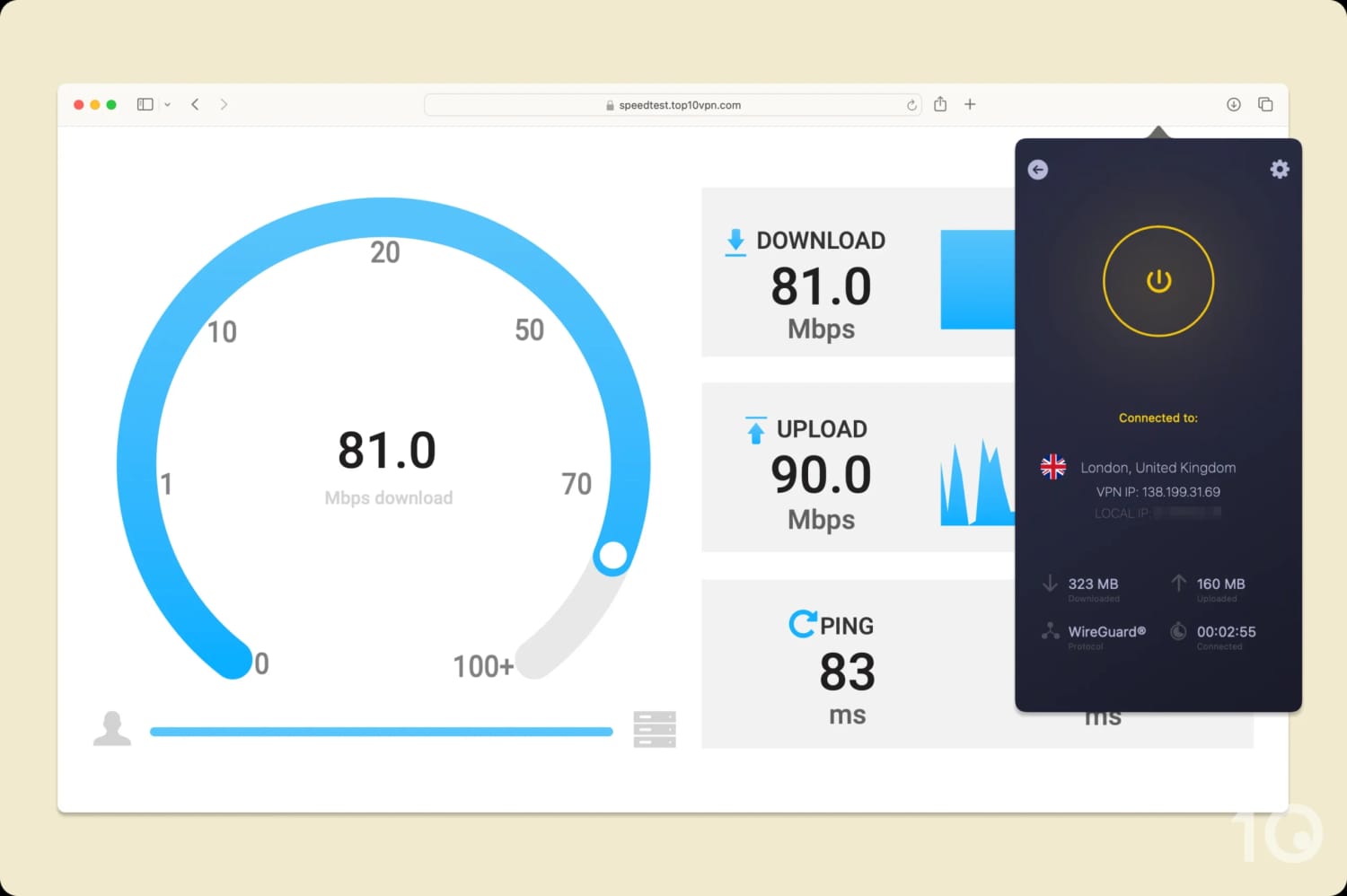
Task: Toggle the yellow VPN power button
Action: (x=1158, y=281)
